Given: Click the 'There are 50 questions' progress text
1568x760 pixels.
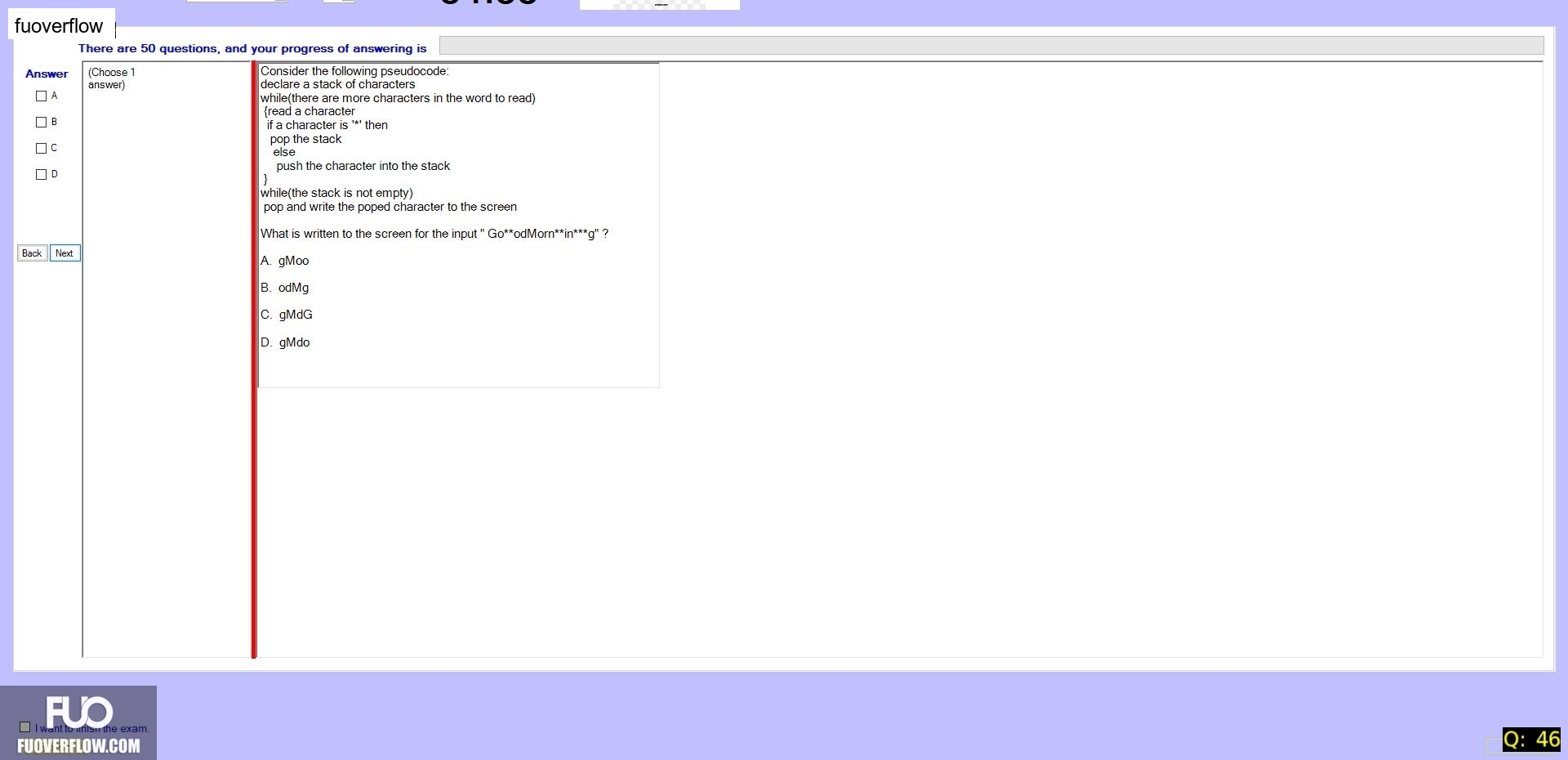Looking at the screenshot, I should tap(252, 48).
